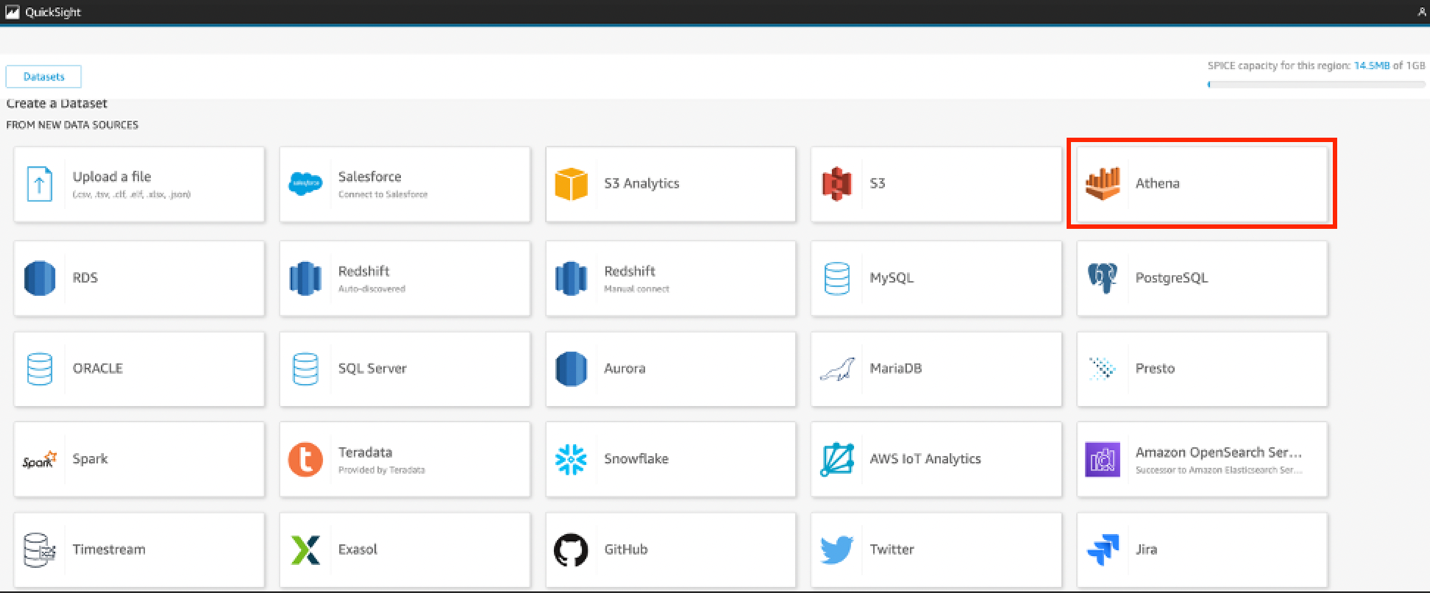The width and height of the screenshot is (1430, 593).
Task: Click the QuickSight title text
Action: [53, 12]
